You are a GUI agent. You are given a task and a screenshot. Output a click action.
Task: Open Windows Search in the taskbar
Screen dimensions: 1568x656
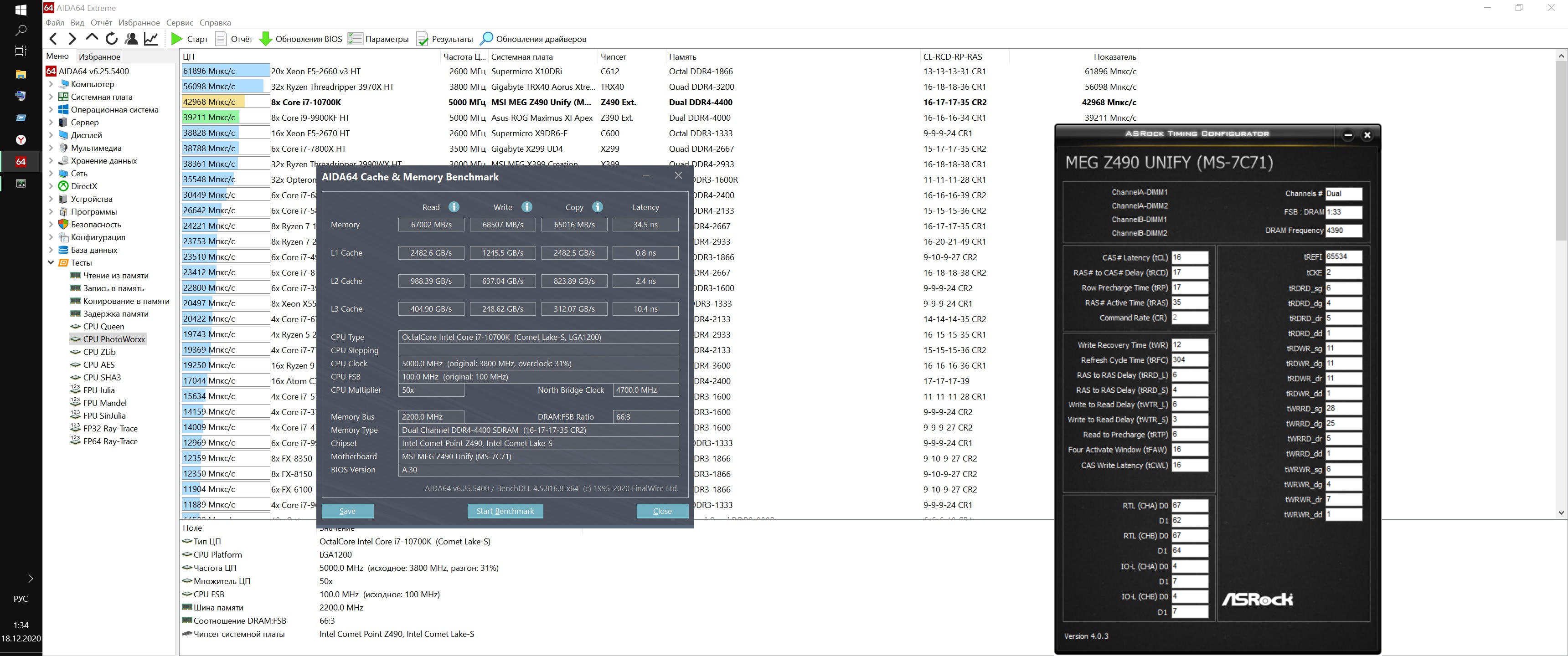[21, 31]
